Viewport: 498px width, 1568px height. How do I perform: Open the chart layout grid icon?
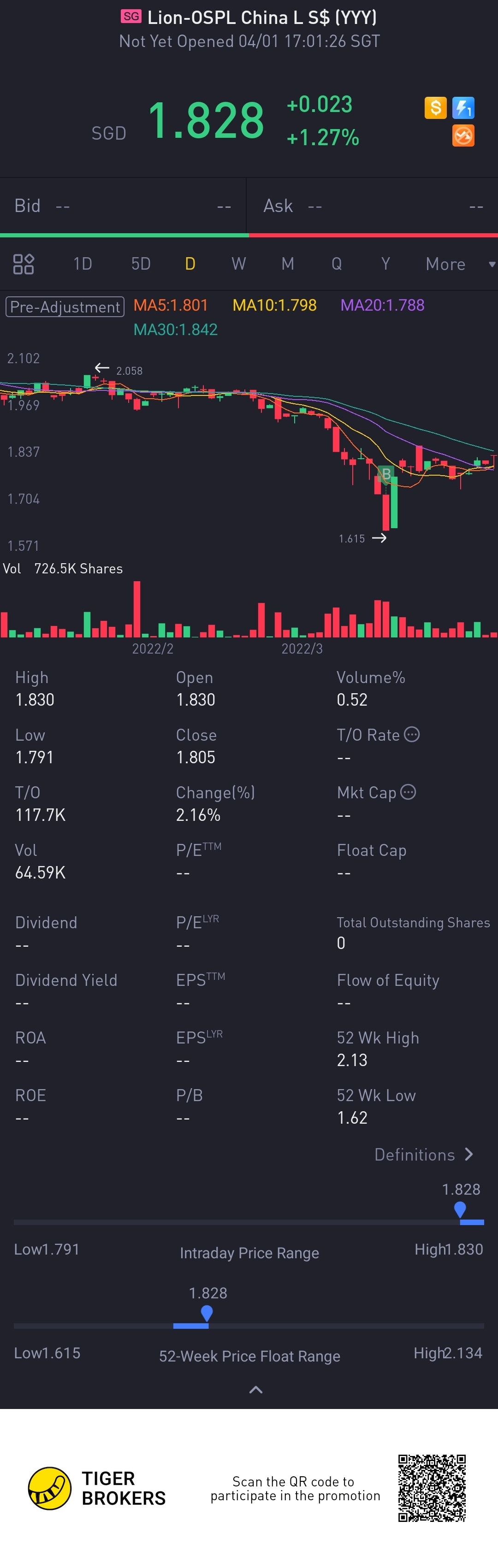pyautogui.click(x=23, y=264)
